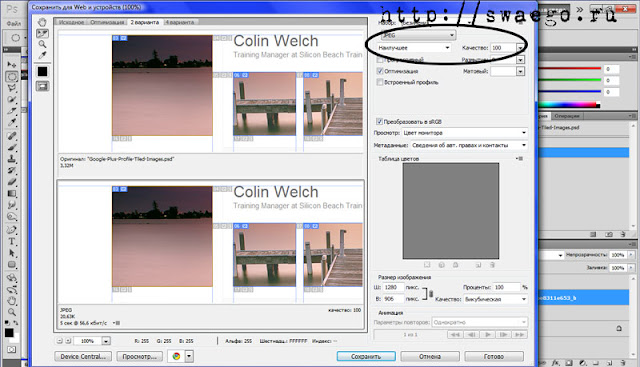Open the optimized preview info menu
640x367 pixels.
click(x=116, y=323)
